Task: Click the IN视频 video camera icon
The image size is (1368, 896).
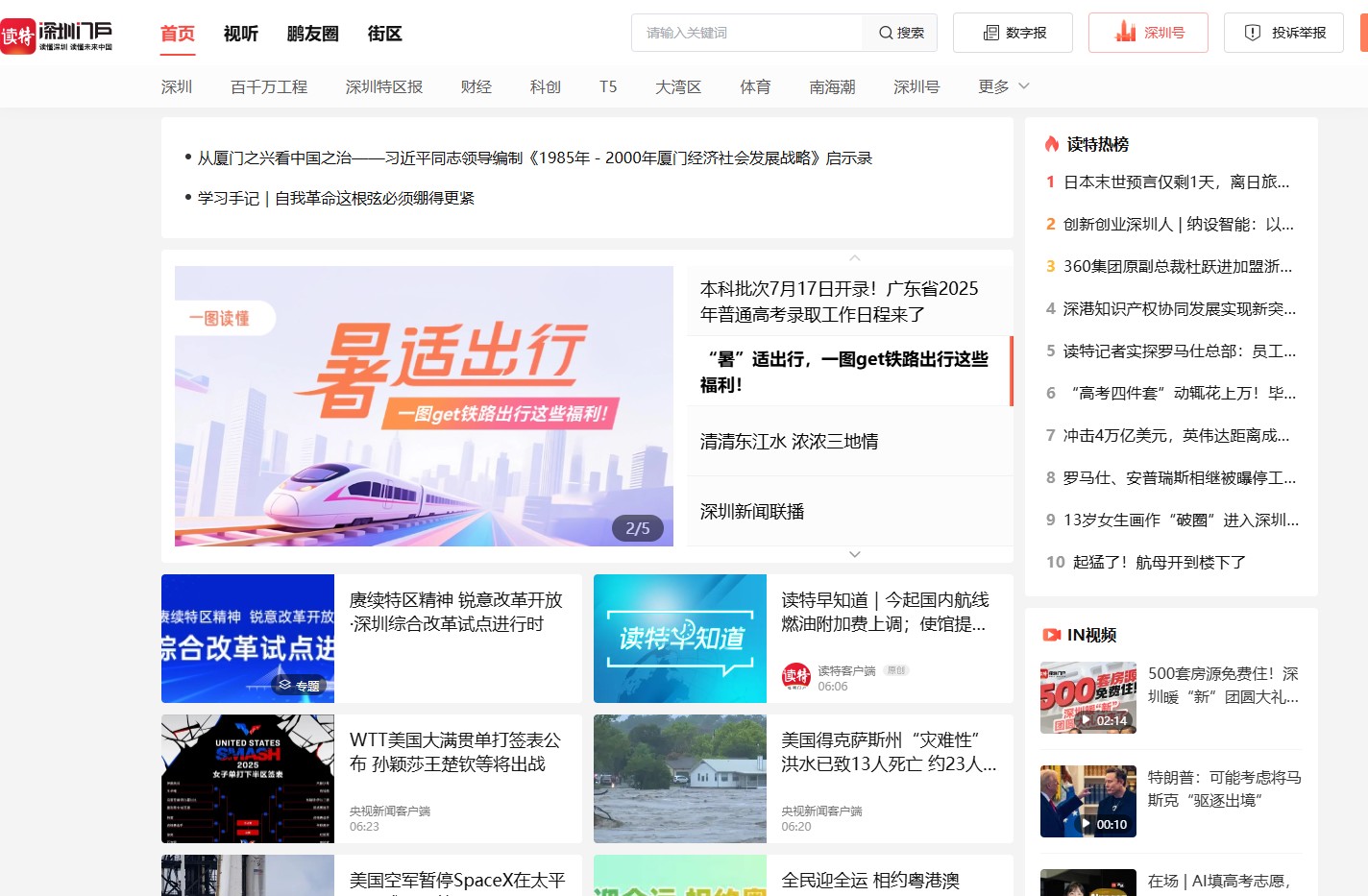Action: point(1052,635)
